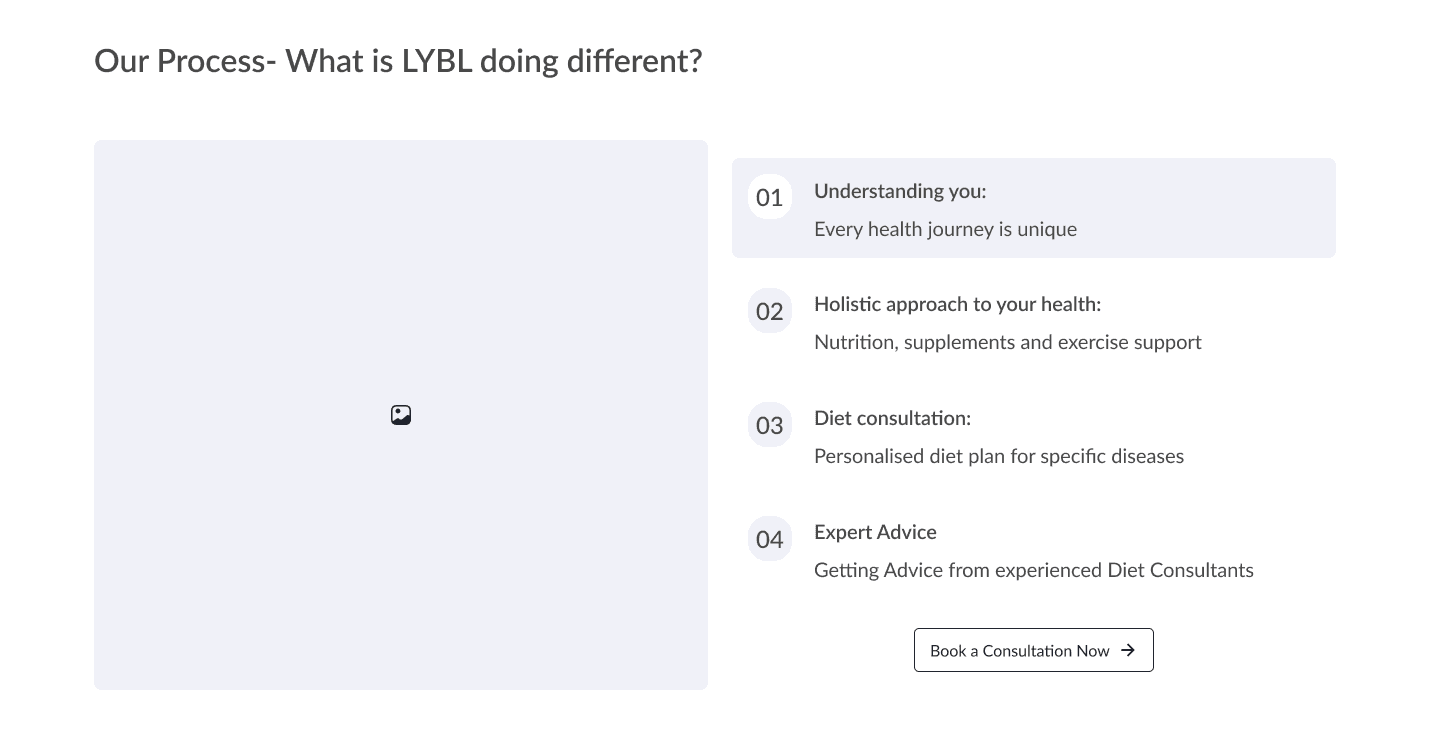Click "Personalised diet plan for specific diseases" text
The width and height of the screenshot is (1438, 755).
tap(998, 456)
